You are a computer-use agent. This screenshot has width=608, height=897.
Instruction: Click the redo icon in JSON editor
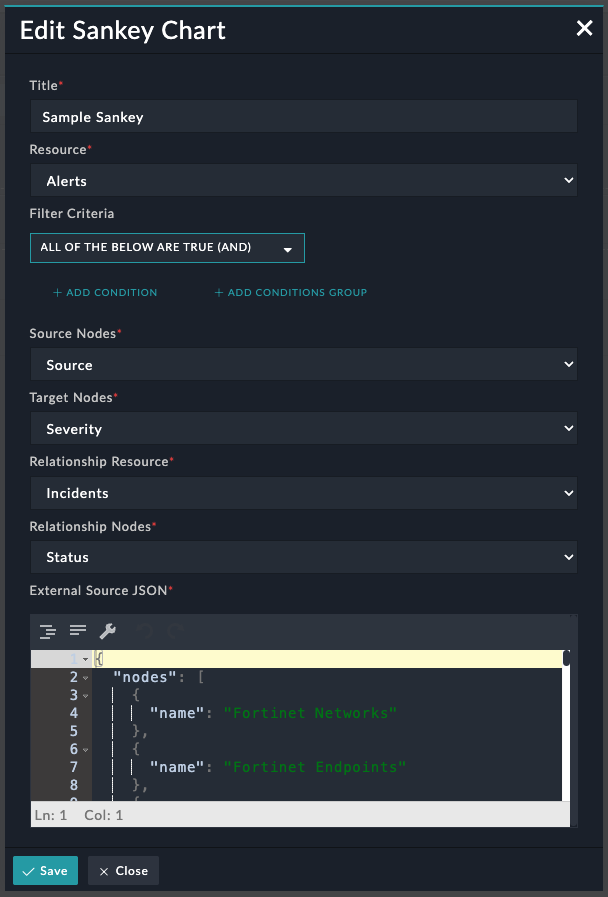(x=175, y=631)
